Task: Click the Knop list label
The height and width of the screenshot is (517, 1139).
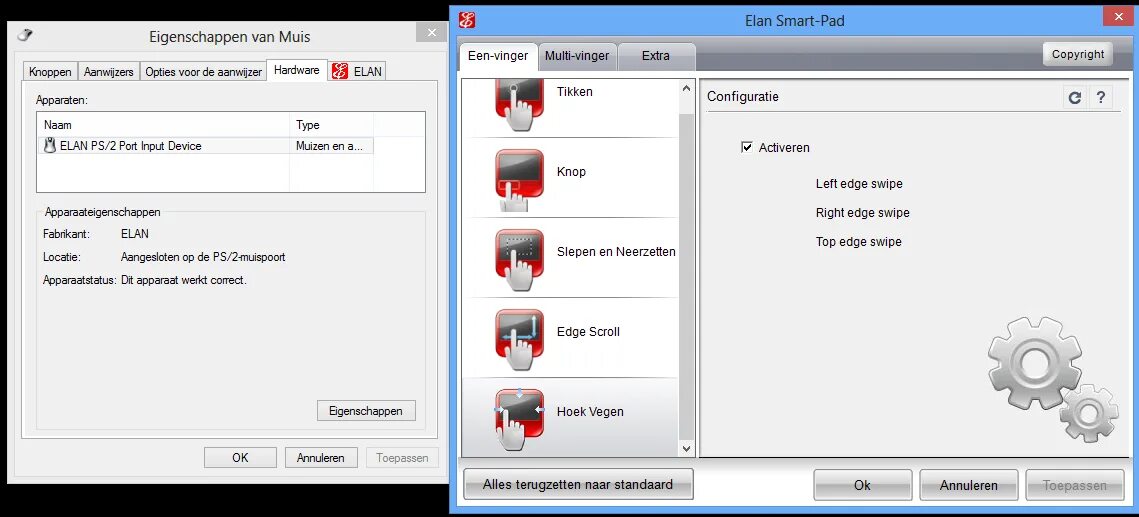Action: [x=571, y=172]
